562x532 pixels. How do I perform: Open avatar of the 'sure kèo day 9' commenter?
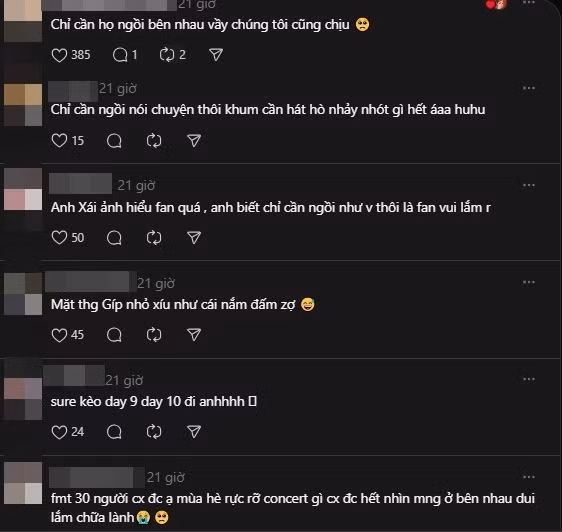click(x=23, y=399)
